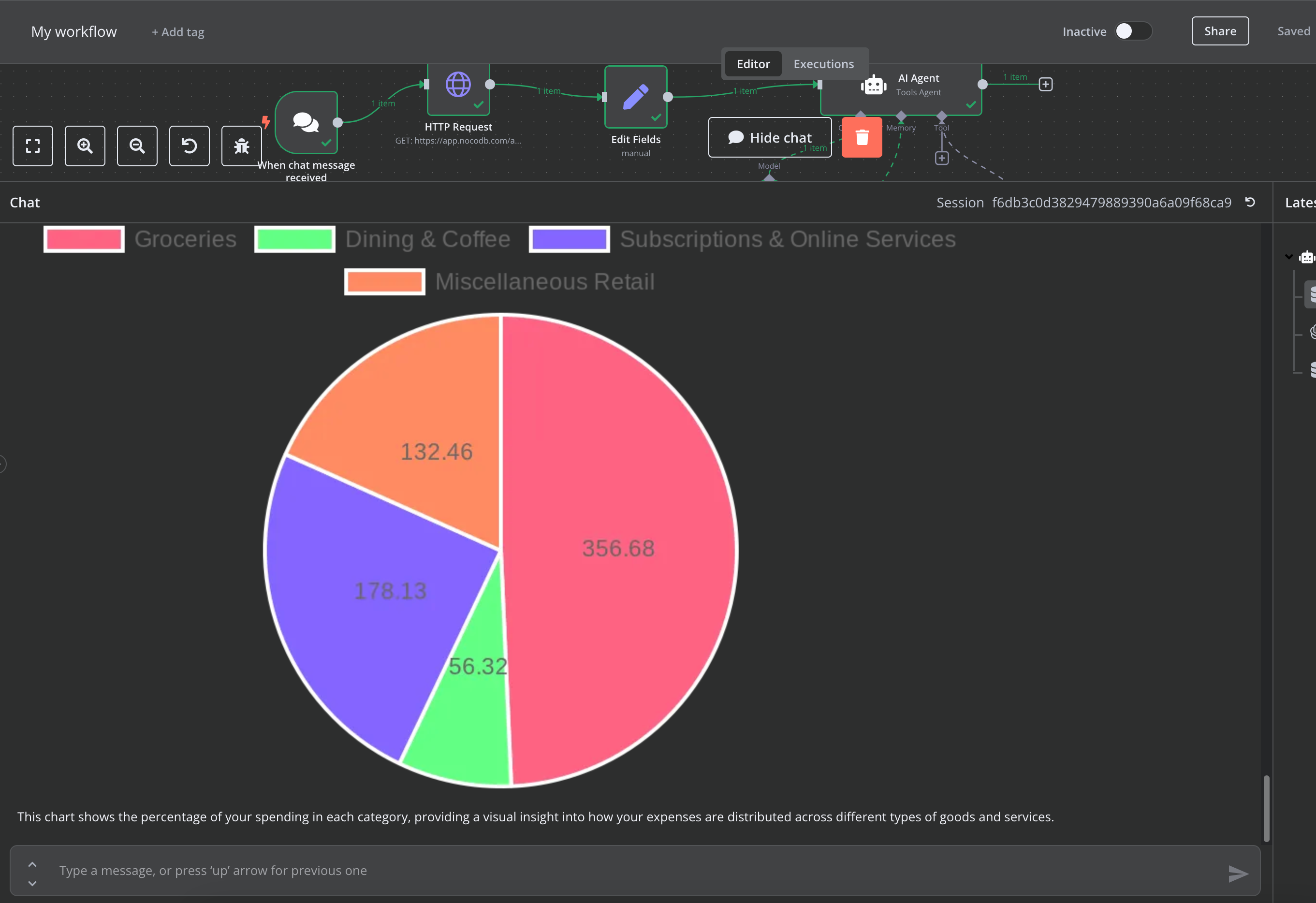Switch to the Executions tab
This screenshot has width=1316, height=903.
824,63
